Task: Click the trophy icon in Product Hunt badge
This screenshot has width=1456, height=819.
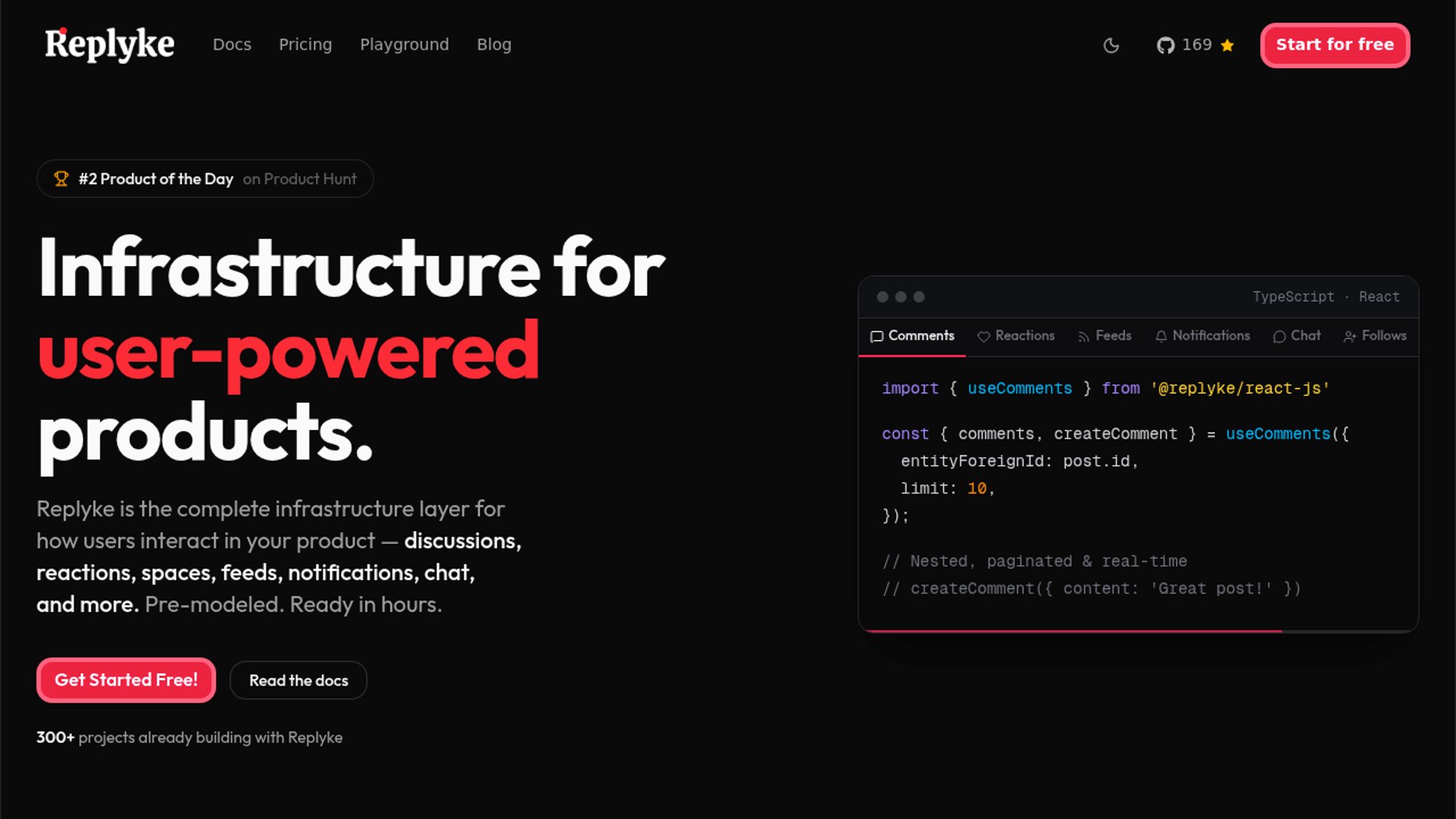Action: point(61,179)
